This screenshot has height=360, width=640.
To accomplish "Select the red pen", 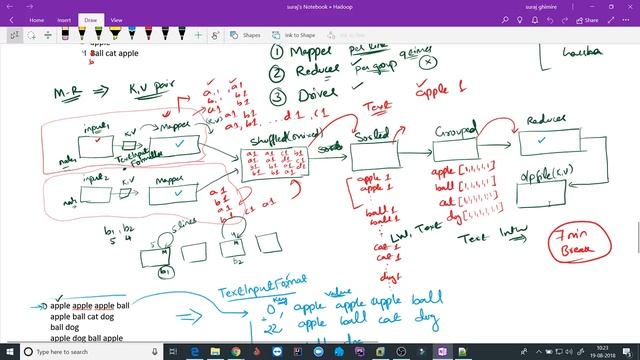I will tap(149, 34).
